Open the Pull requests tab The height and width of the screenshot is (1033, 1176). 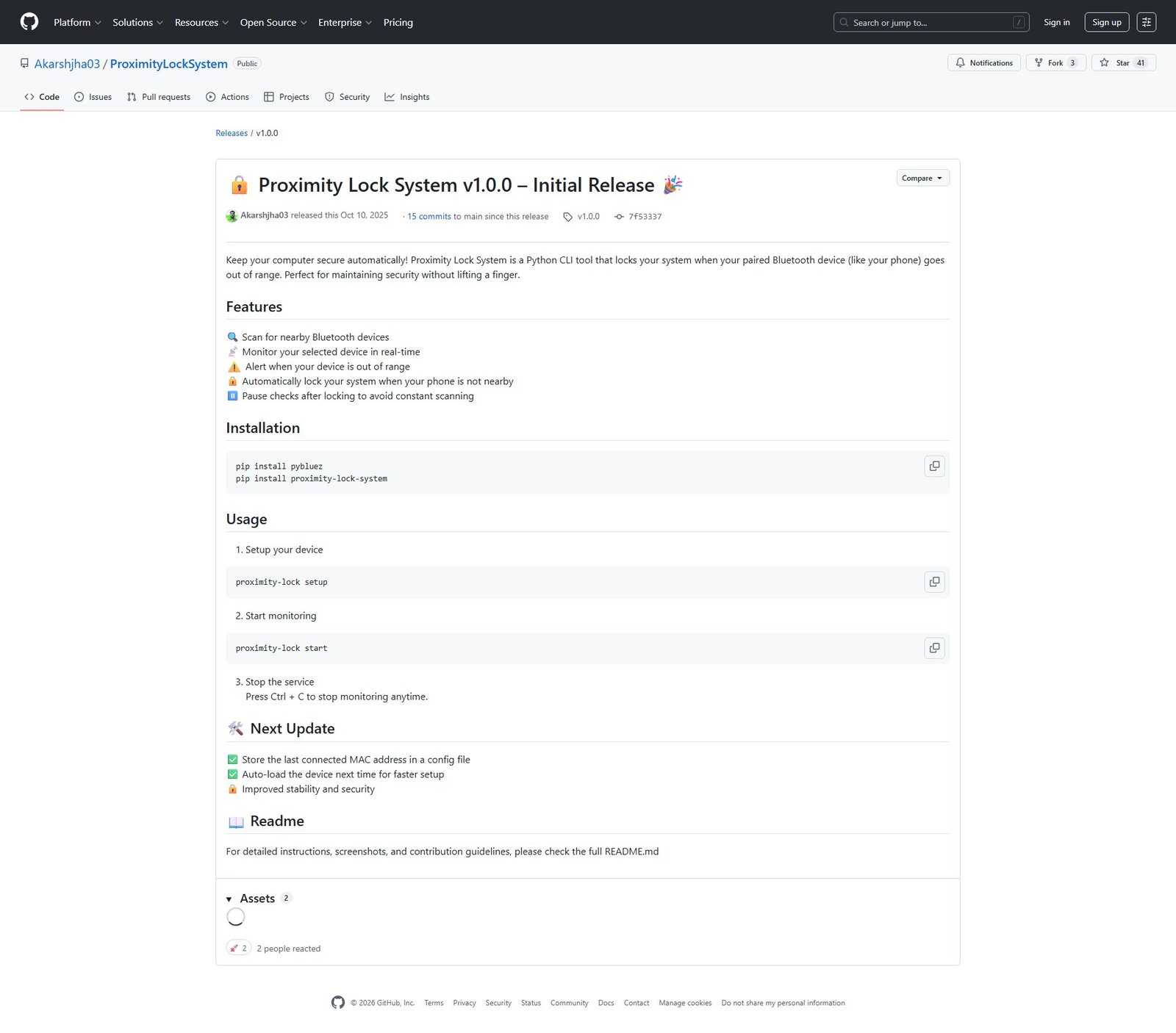(x=159, y=97)
